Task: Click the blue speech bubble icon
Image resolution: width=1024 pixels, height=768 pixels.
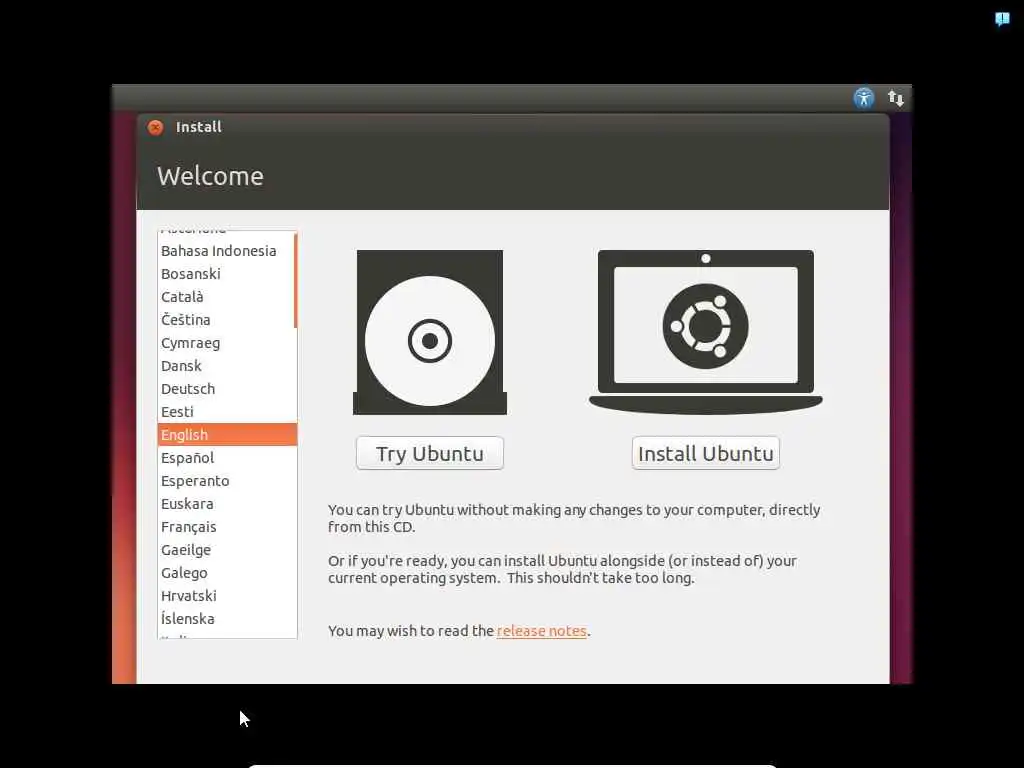Action: click(x=1002, y=19)
